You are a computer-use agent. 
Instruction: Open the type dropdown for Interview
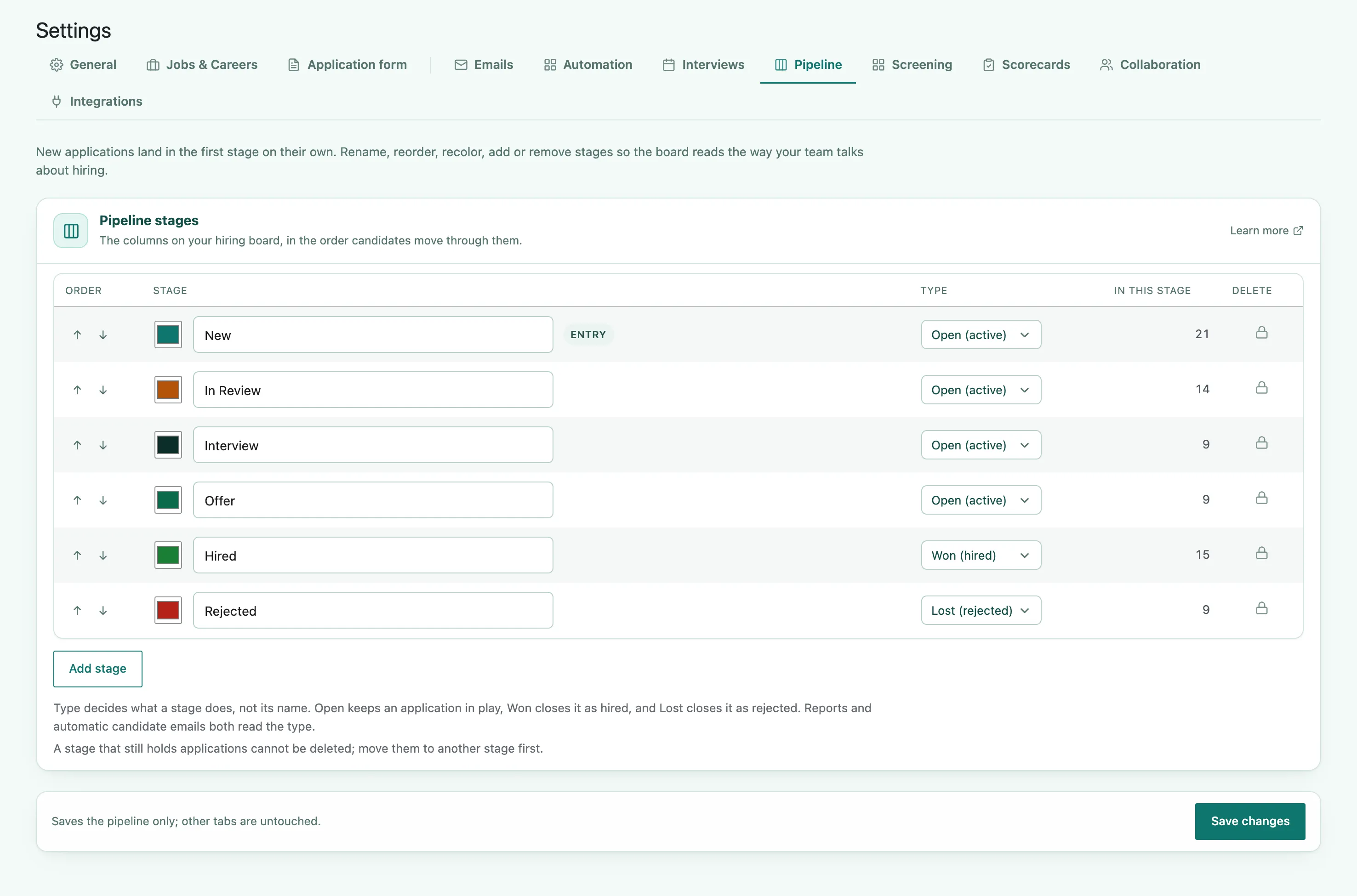pos(981,445)
